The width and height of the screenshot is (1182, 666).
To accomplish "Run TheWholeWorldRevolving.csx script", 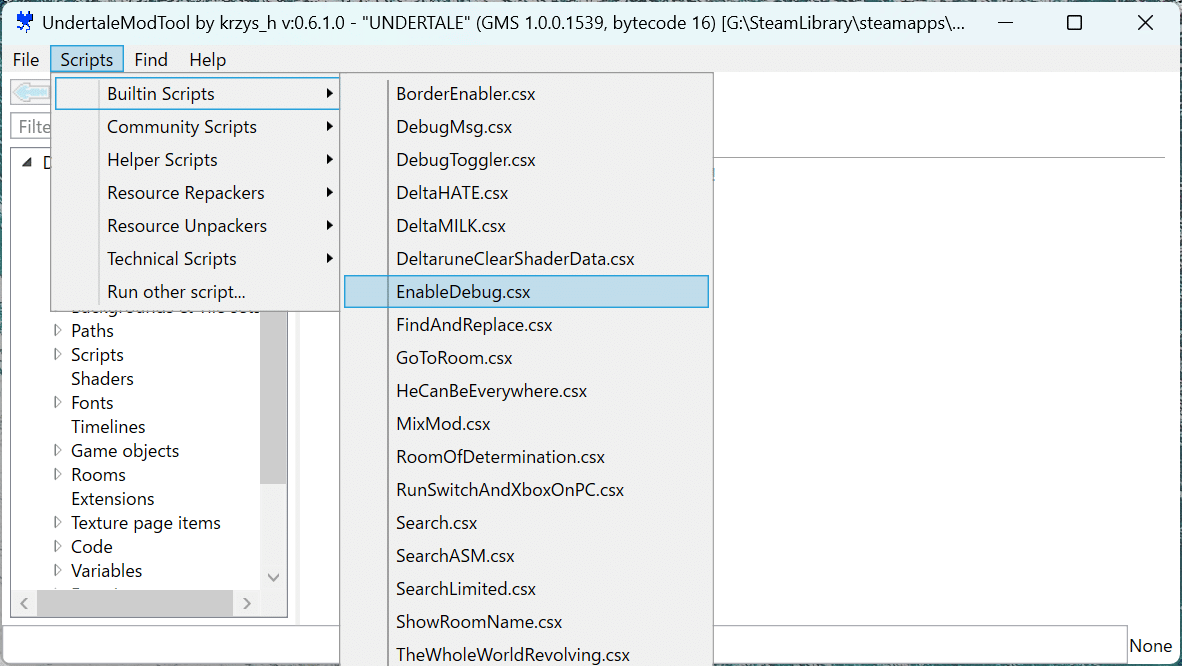I will 526,654.
